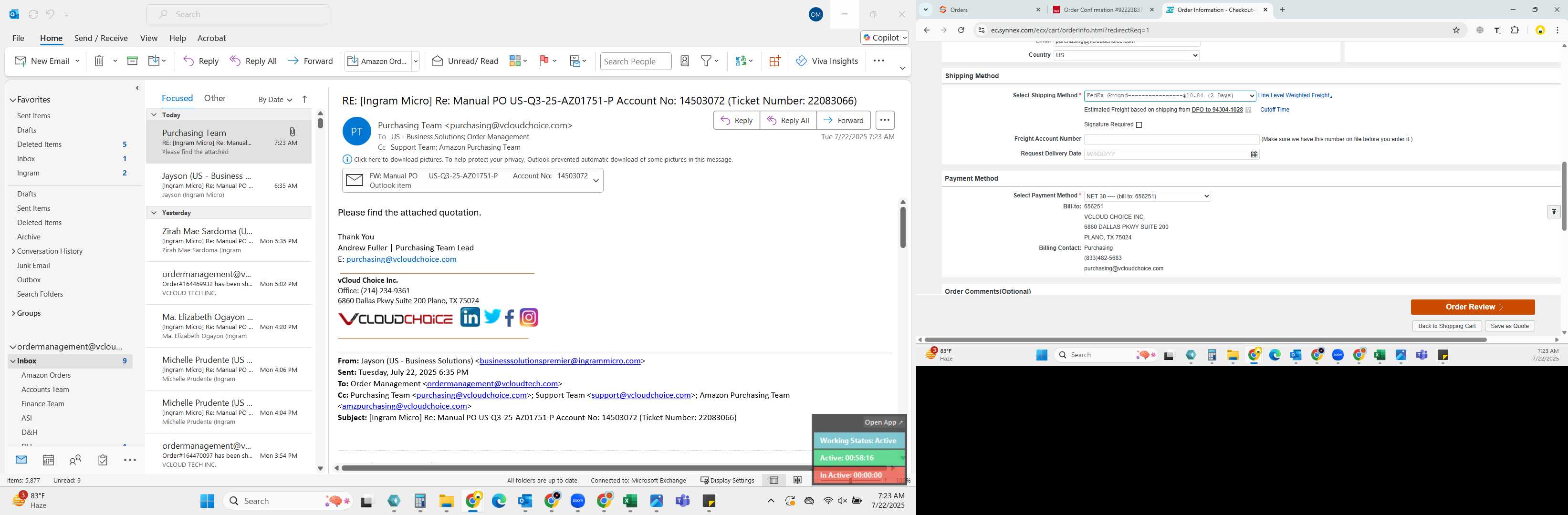Switch to Reading view in Outlook status bar
1568x515 pixels.
tap(797, 480)
